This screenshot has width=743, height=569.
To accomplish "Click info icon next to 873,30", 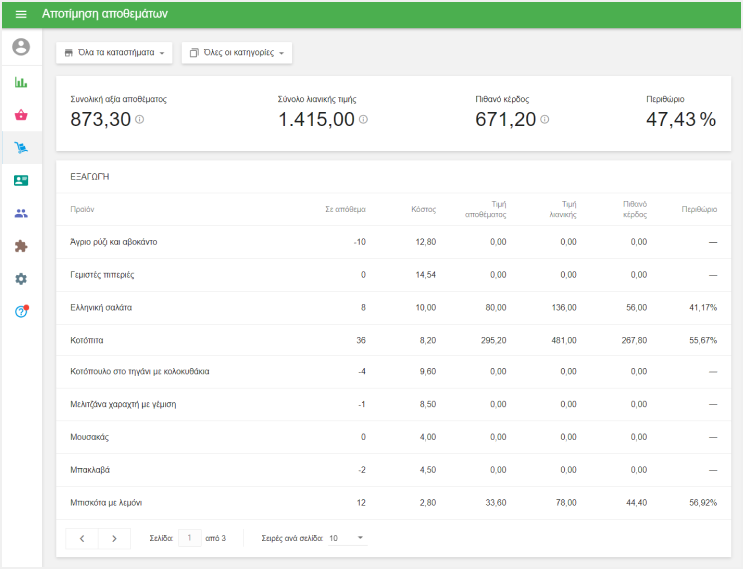I will [x=139, y=120].
